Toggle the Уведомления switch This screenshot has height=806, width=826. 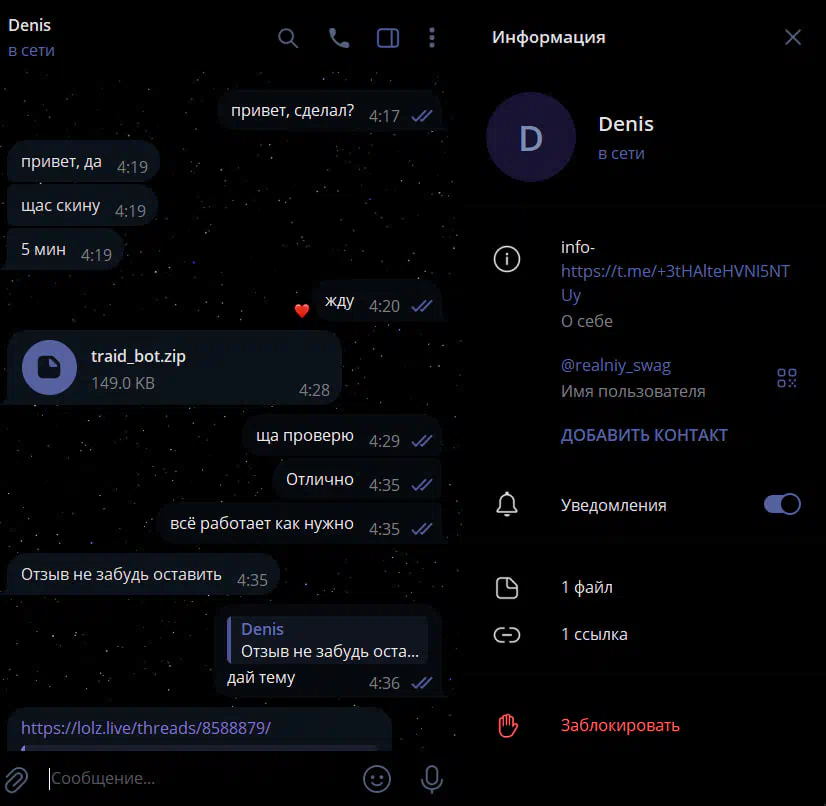point(782,504)
